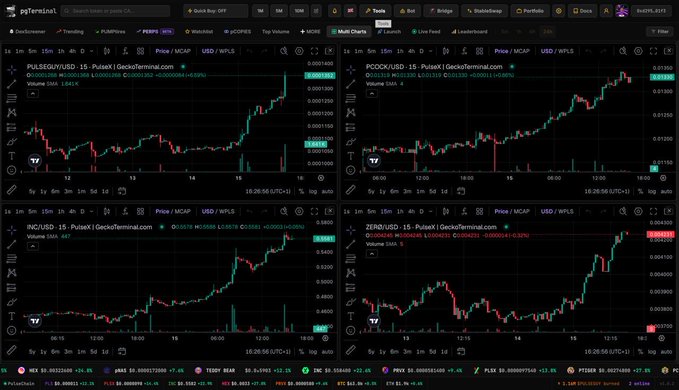Open candle chart style in PULSEGUY chart
679x390 pixels.
107,51
